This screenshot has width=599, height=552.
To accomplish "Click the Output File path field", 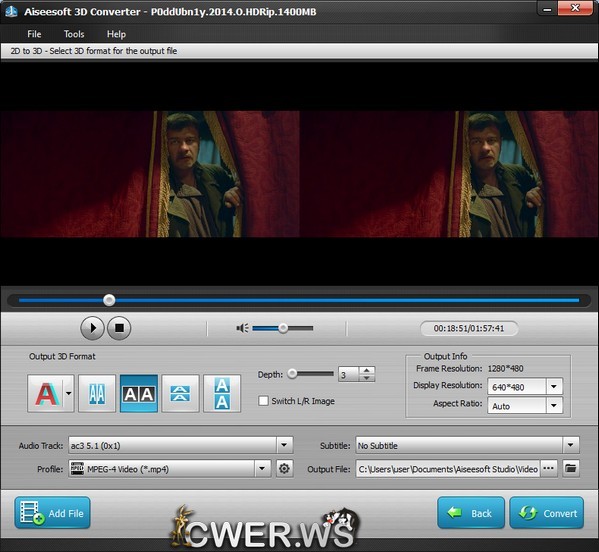I will click(x=448, y=469).
